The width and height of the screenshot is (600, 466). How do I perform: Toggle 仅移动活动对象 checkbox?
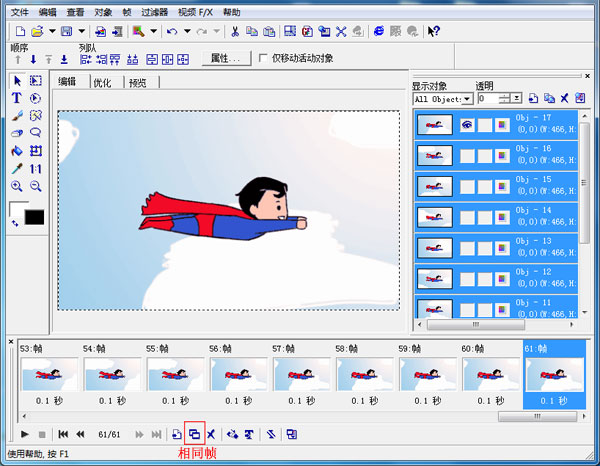262,58
